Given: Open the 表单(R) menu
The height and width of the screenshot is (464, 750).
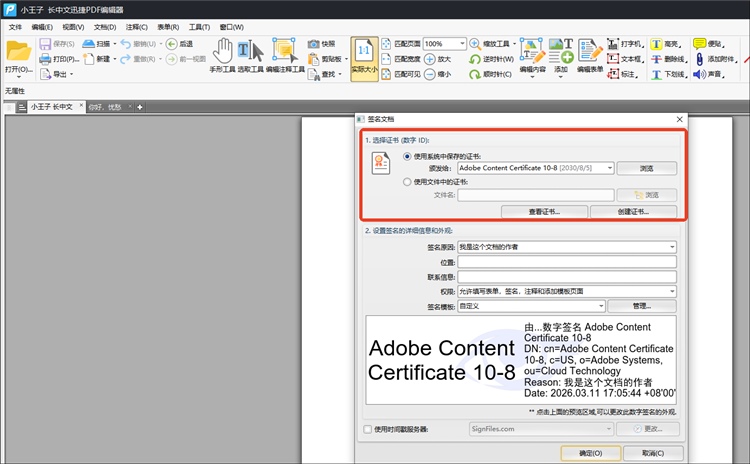Looking at the screenshot, I should tap(168, 27).
